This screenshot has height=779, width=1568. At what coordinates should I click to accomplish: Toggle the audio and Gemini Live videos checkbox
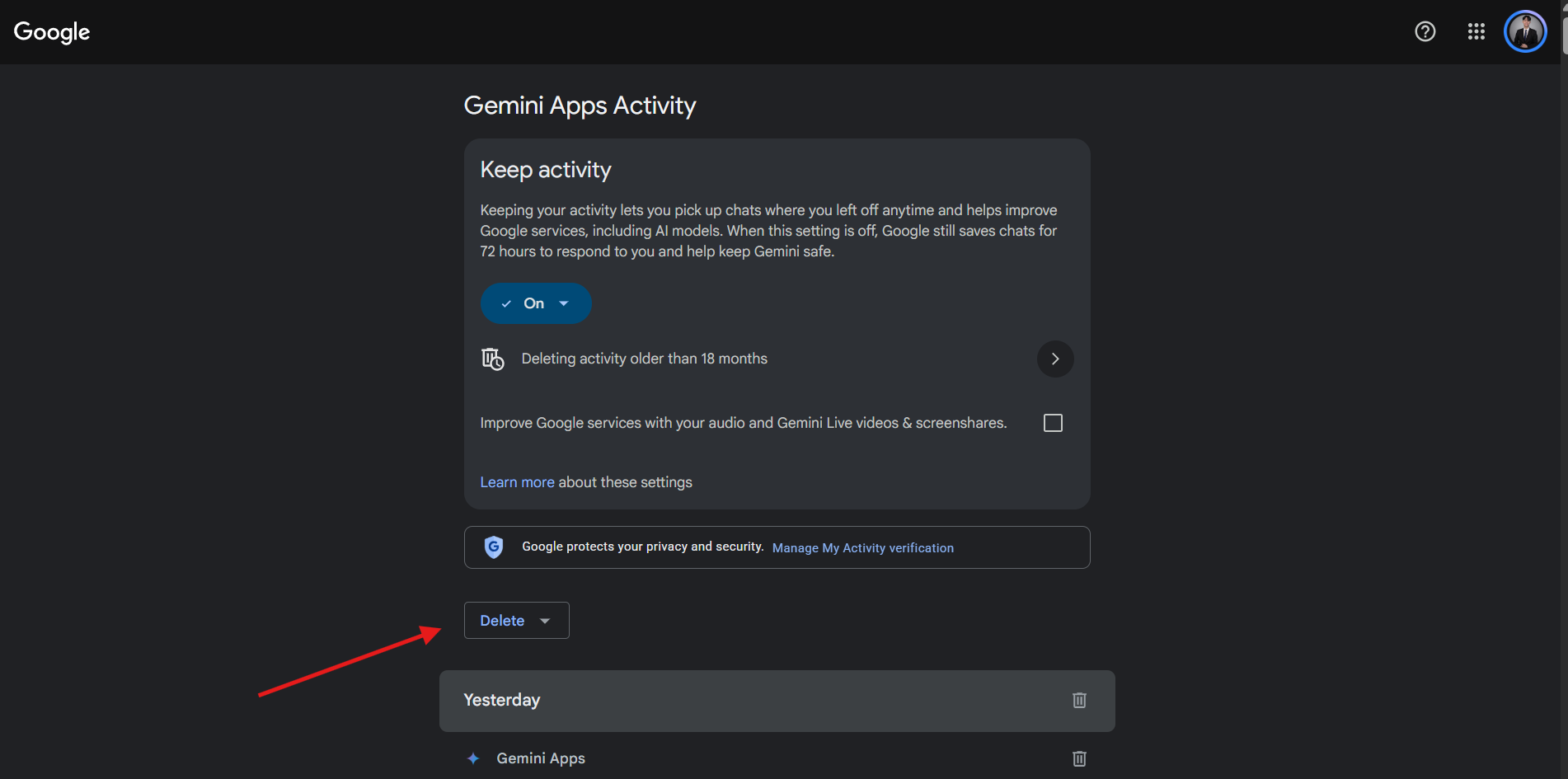1053,423
